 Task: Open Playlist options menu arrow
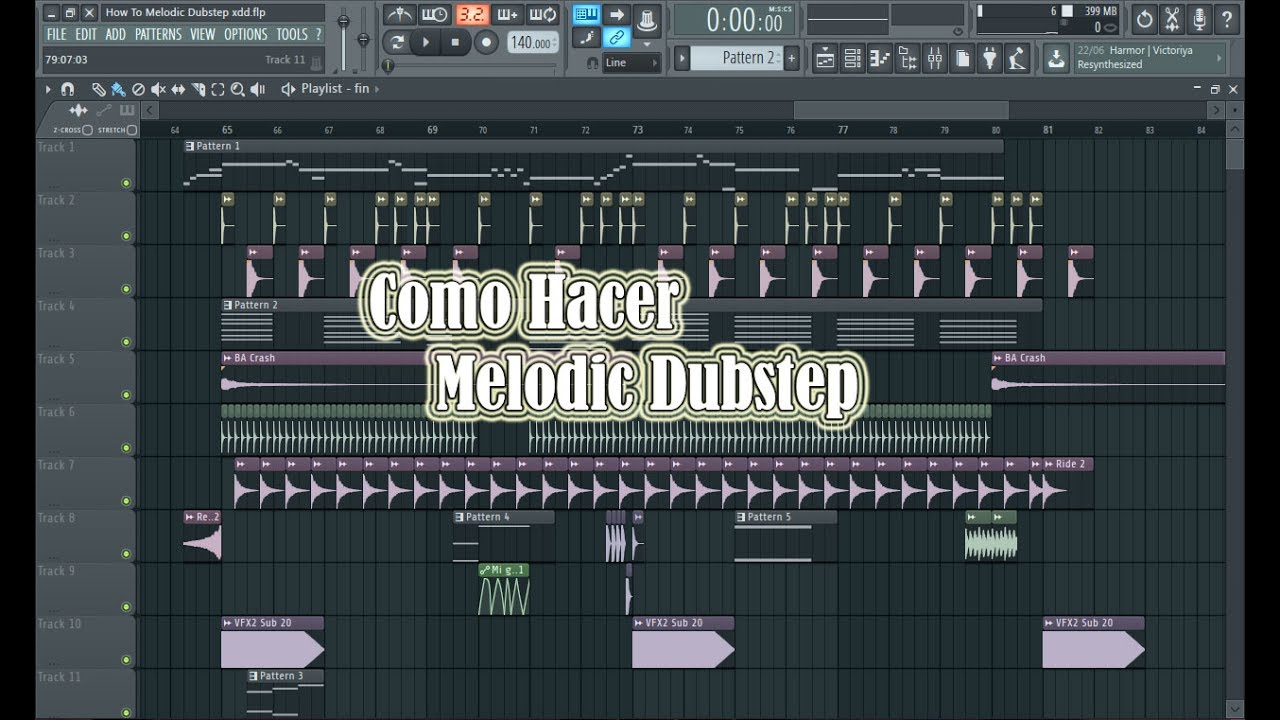tap(47, 89)
